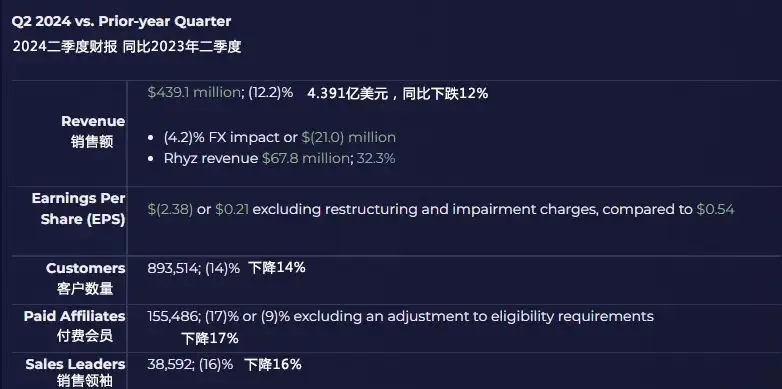This screenshot has height=389, width=782.
Task: Click the $(2.38) EPS value
Action: coord(170,209)
